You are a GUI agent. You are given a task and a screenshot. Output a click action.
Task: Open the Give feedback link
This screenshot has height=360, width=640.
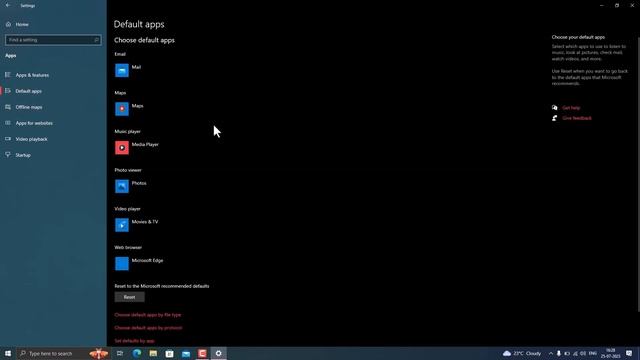point(577,118)
